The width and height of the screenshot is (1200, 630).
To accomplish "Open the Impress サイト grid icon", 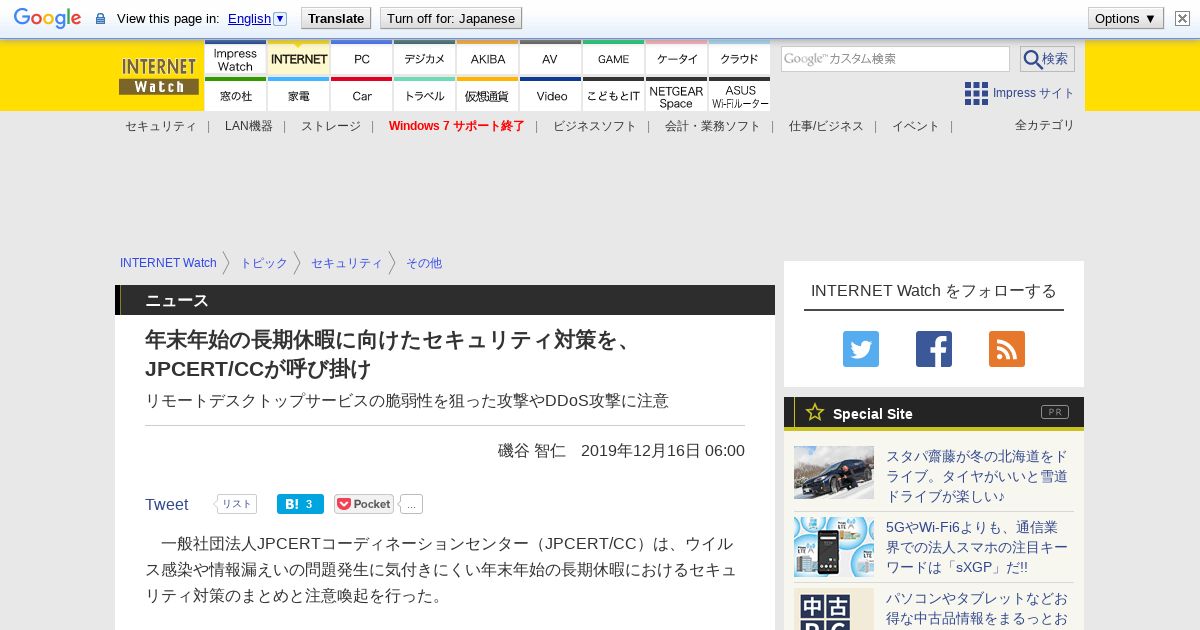I will (x=976, y=93).
